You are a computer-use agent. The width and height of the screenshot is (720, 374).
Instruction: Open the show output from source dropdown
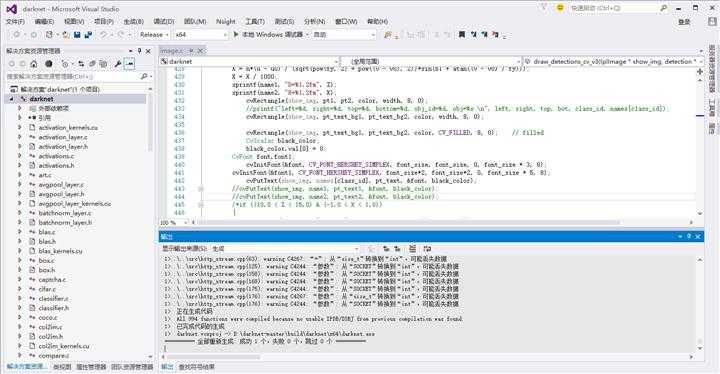tap(287, 249)
